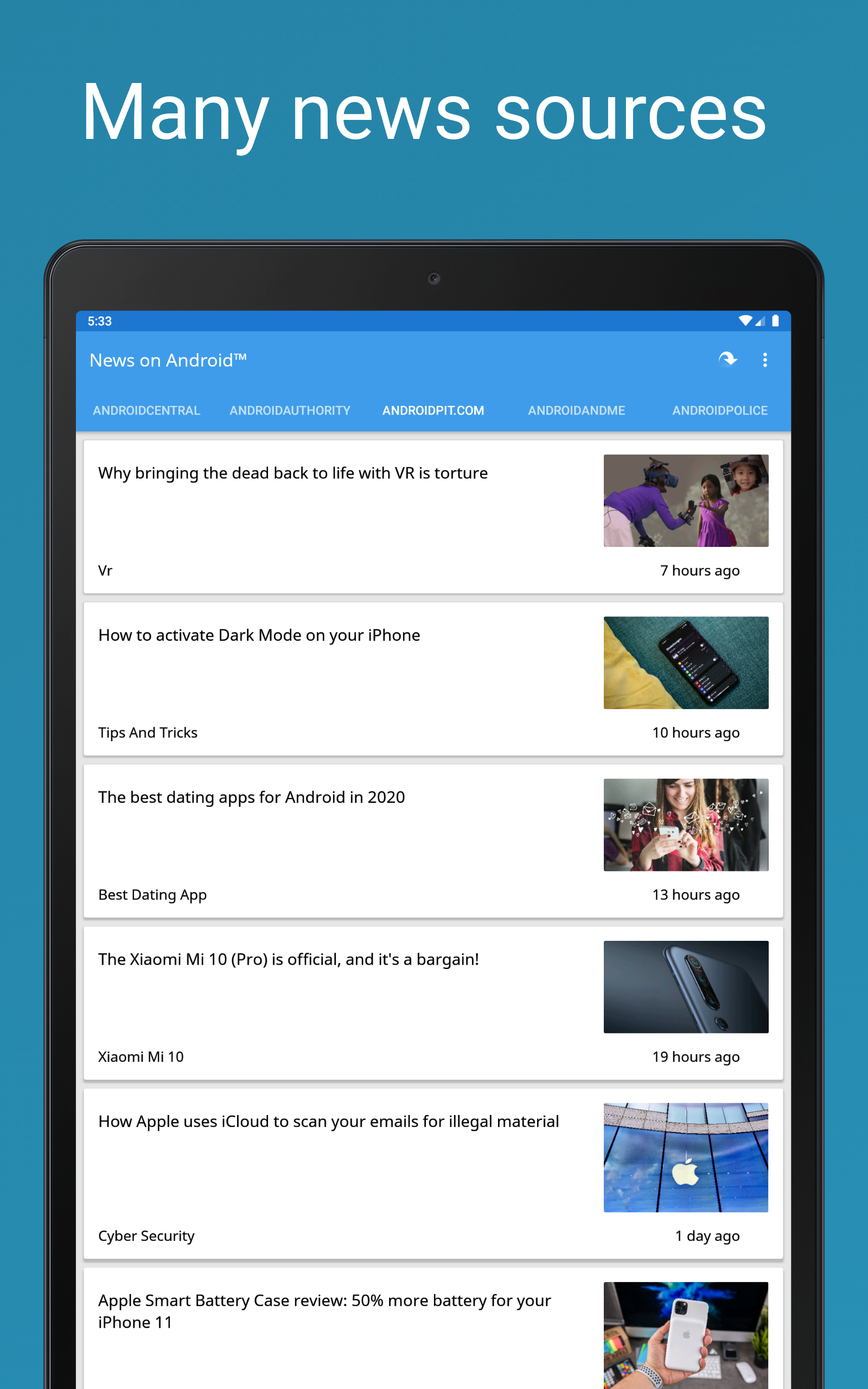Click the 'Tips And Tricks' category label
This screenshot has height=1389, width=868.
click(x=148, y=732)
